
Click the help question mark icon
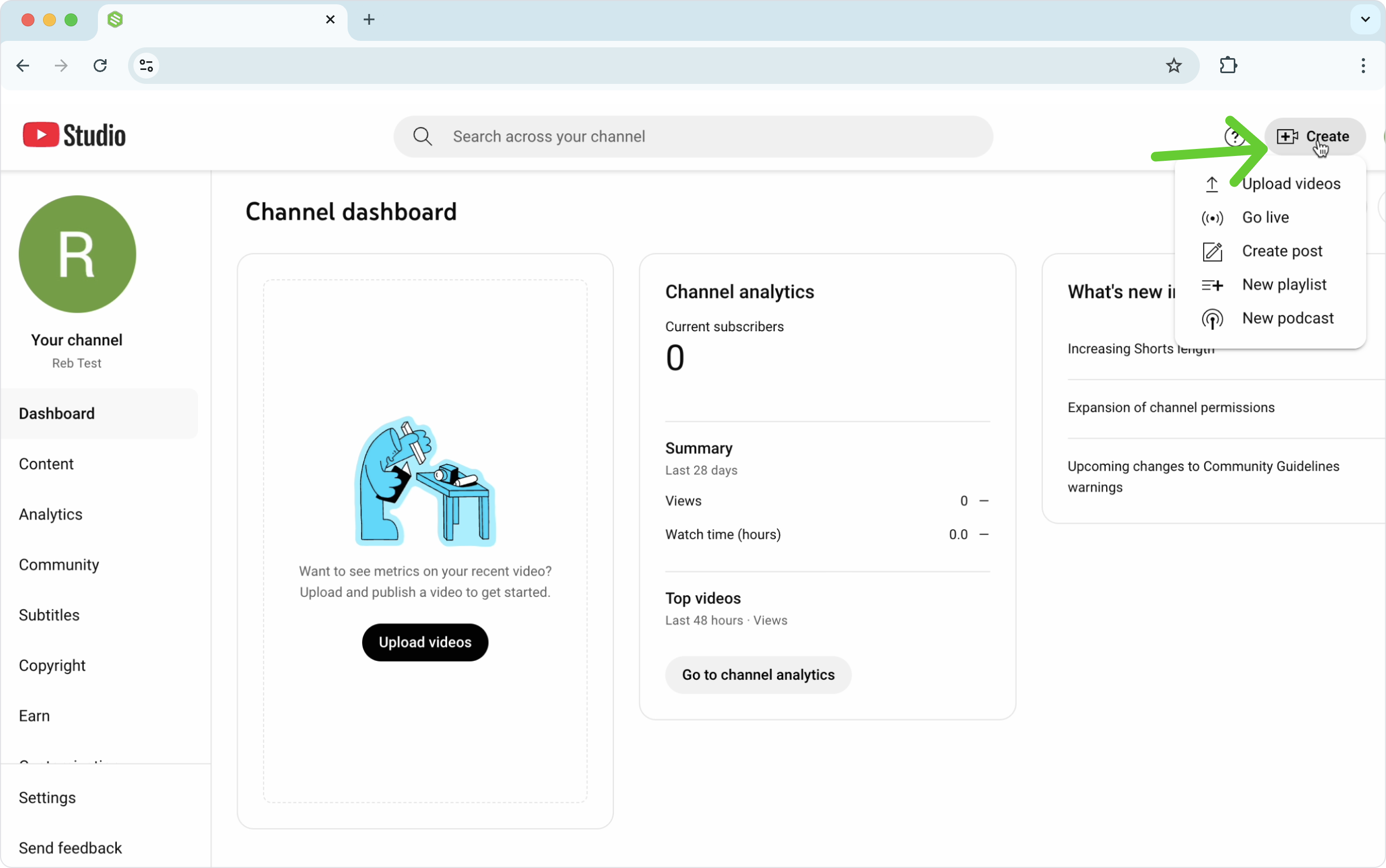pyautogui.click(x=1234, y=137)
